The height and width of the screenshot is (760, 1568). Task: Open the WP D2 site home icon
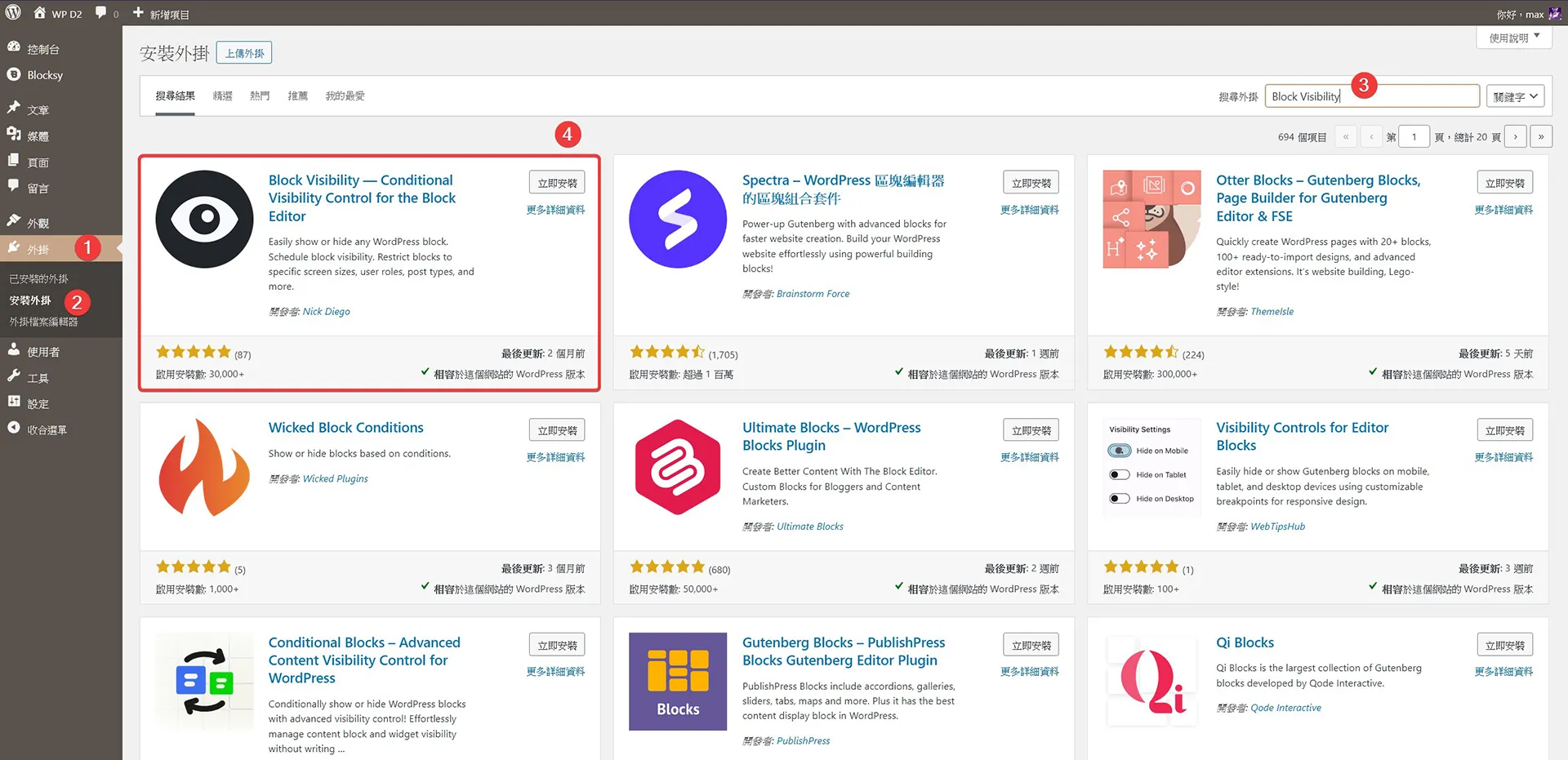point(39,13)
